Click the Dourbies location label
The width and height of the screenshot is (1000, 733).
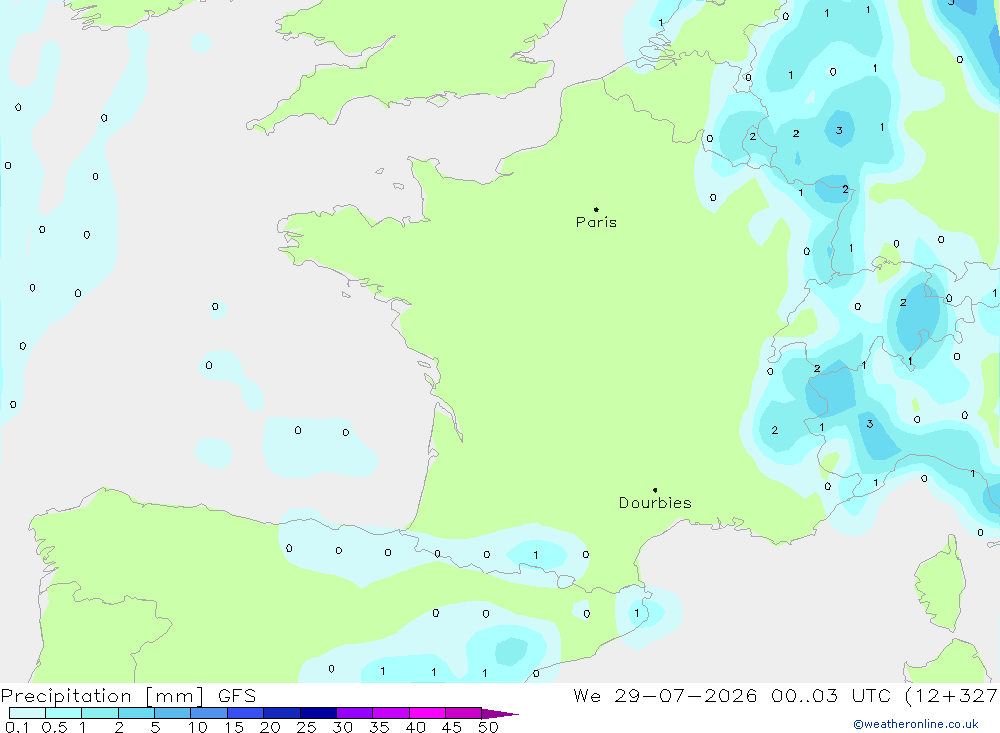[655, 503]
